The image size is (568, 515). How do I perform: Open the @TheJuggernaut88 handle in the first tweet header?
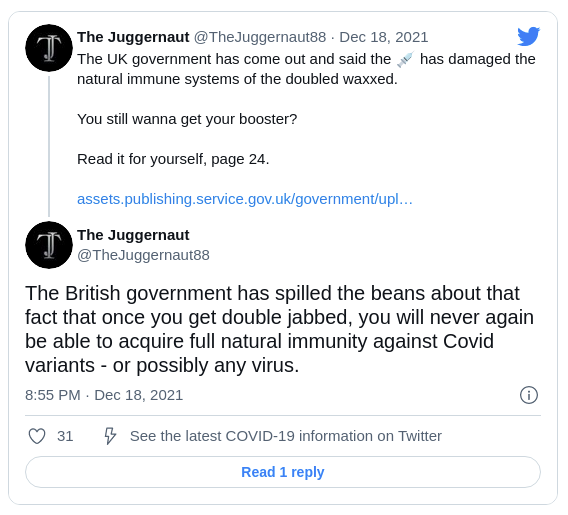[x=260, y=37]
